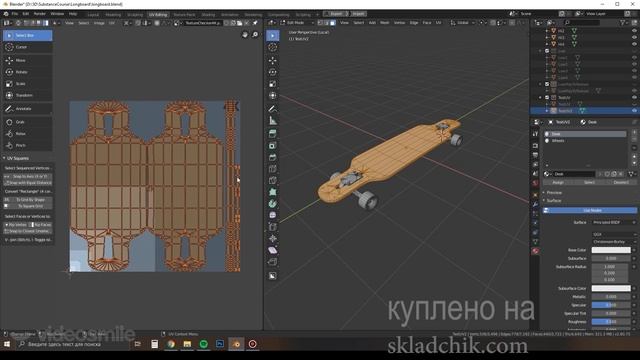Select the Annotate tool in UV editor
The height and width of the screenshot is (360, 640).
[27, 109]
